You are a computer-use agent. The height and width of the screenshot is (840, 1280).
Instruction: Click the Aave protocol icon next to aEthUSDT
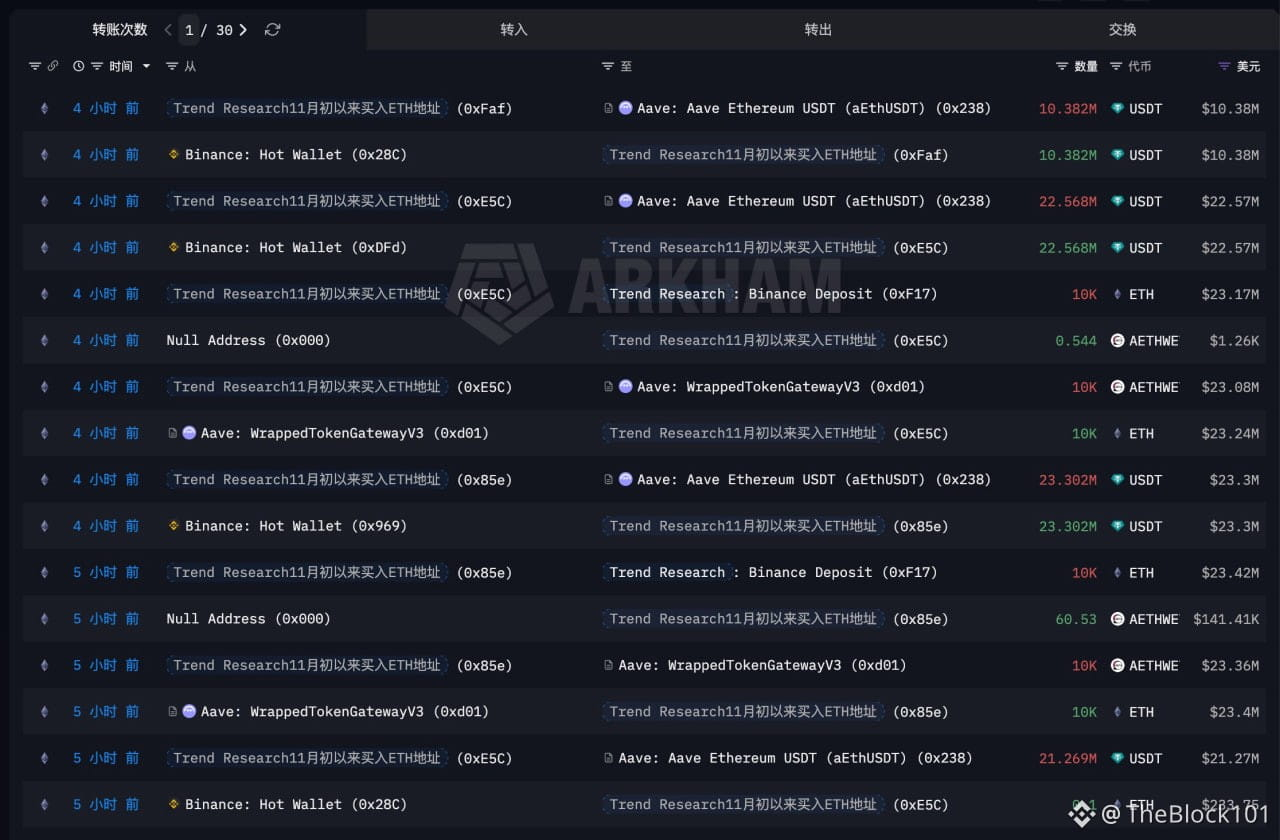[625, 108]
